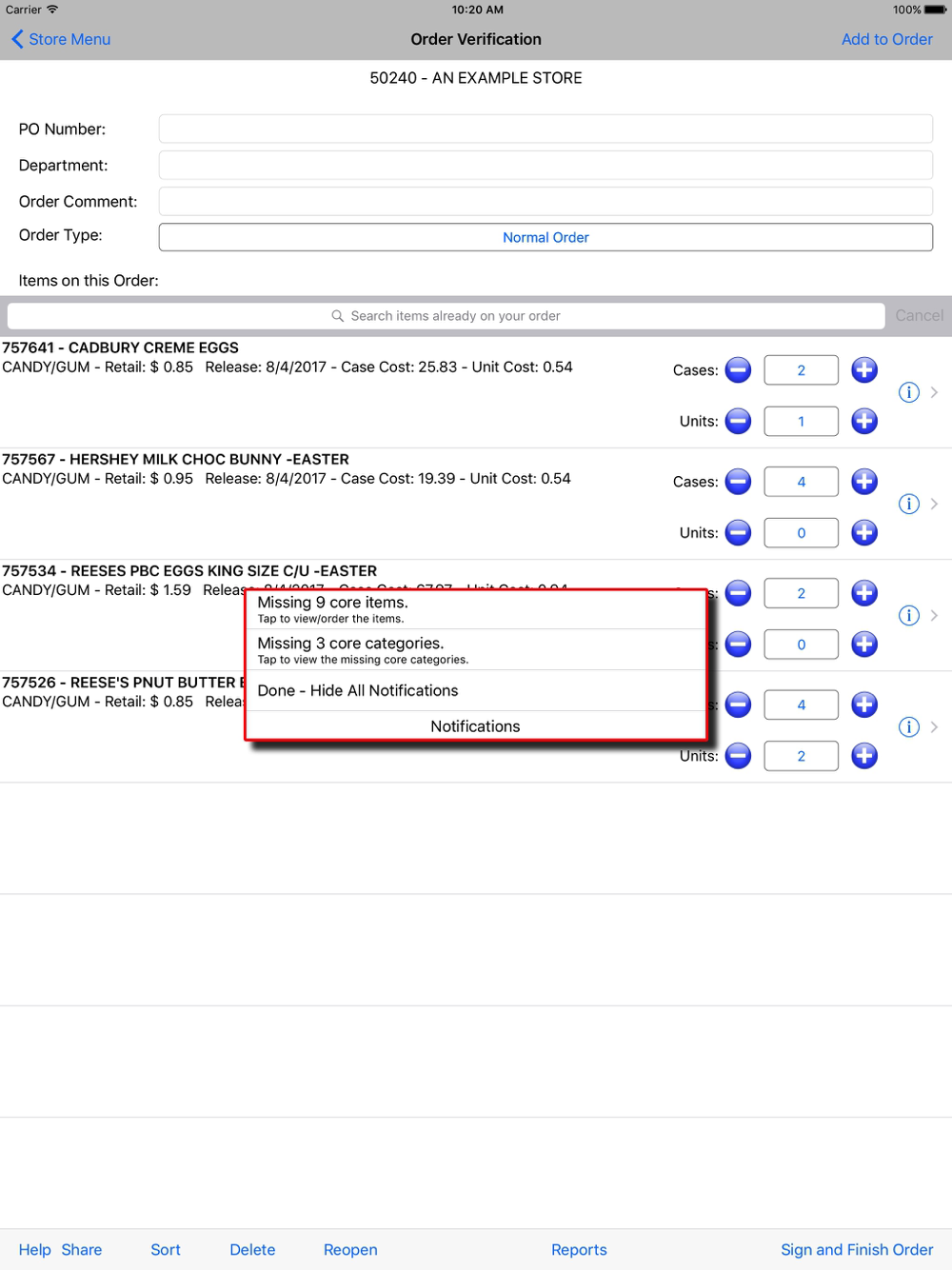Expand Reeses PBC Eggs King Size row chevron

pyautogui.click(x=935, y=615)
